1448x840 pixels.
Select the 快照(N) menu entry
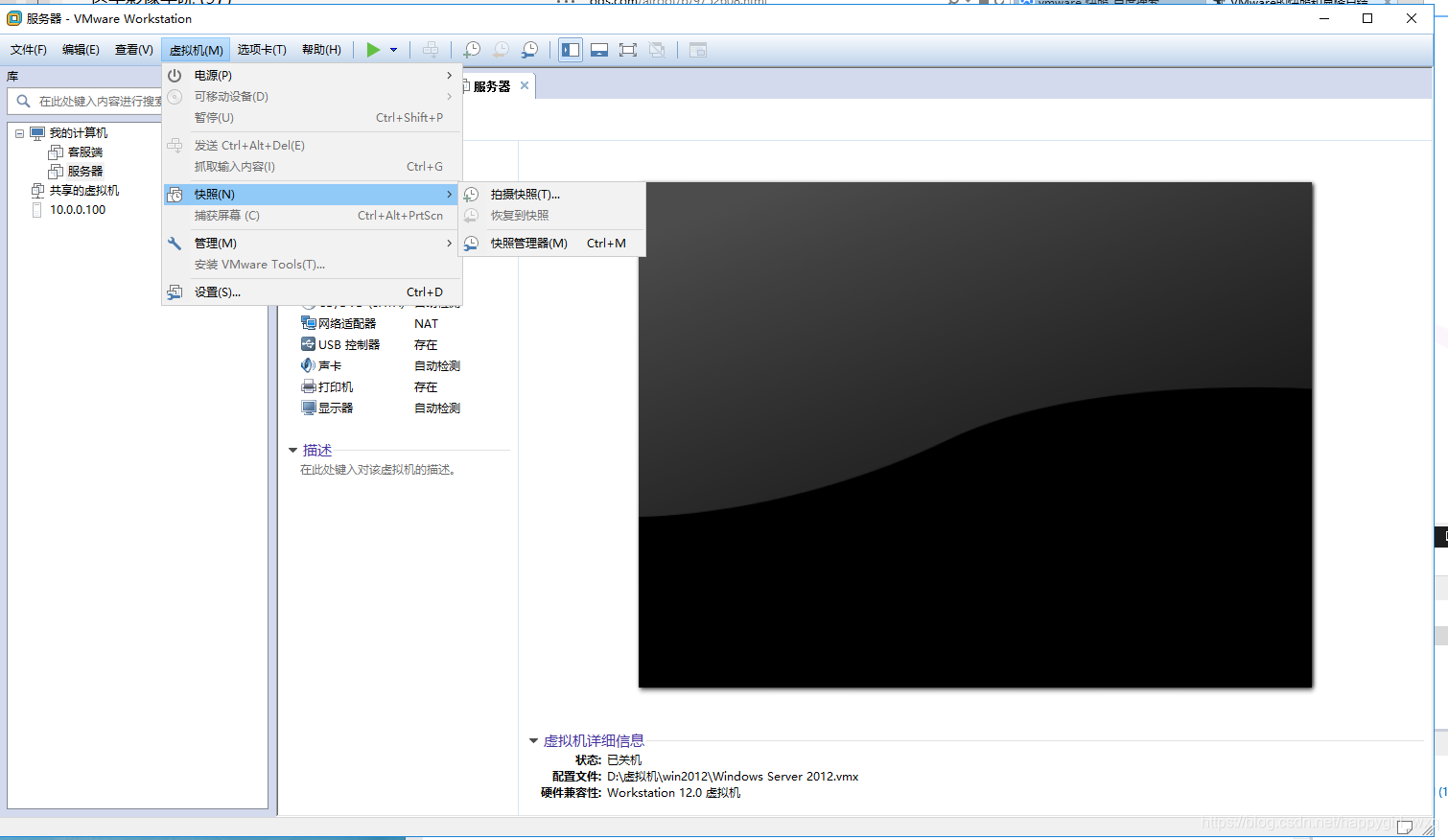coord(313,195)
